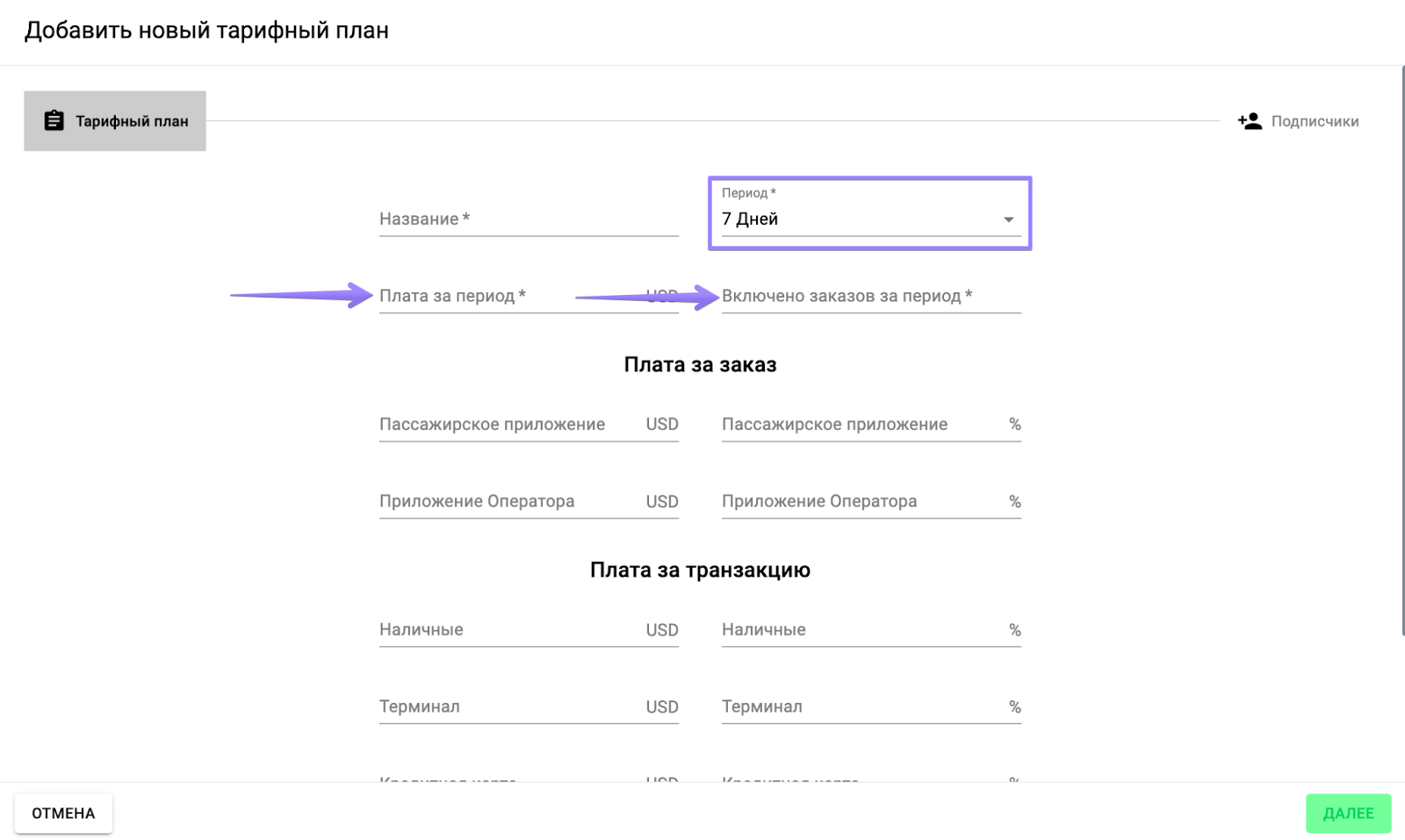Viewport: 1405px width, 840px height.
Task: Click the Терминал USD field
Action: click(x=511, y=707)
